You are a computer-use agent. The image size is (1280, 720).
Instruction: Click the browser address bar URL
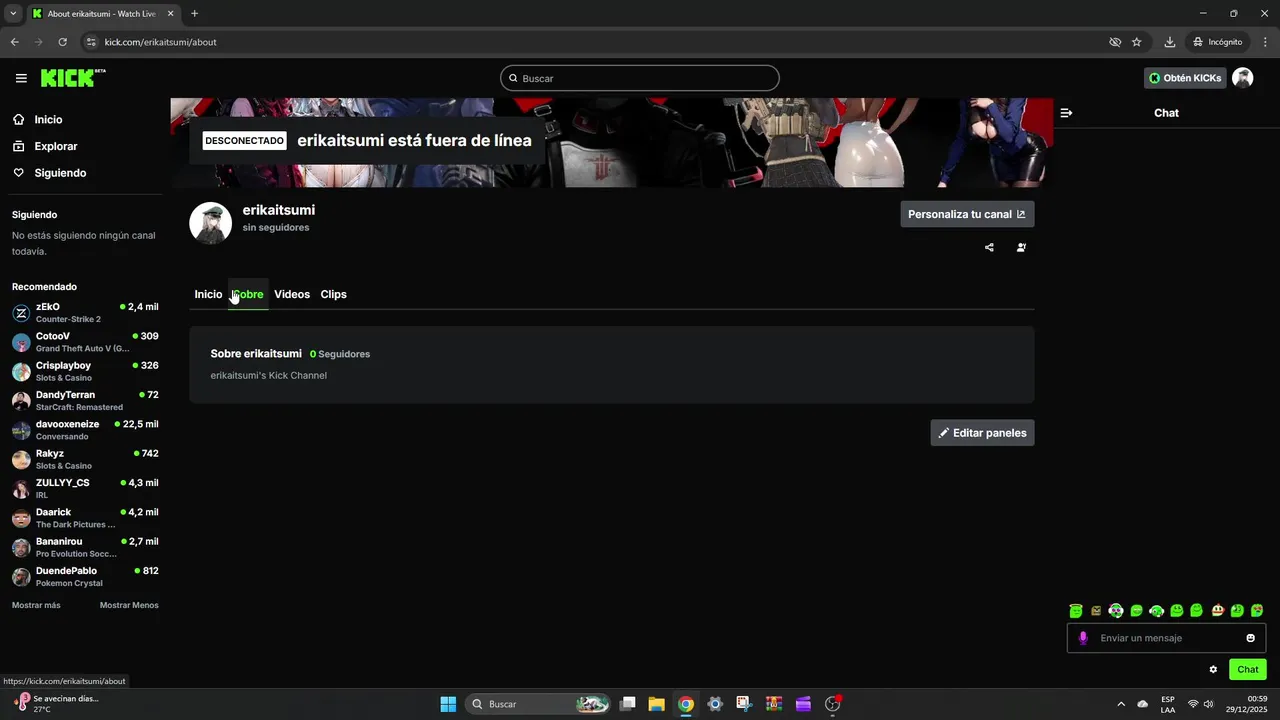161,42
